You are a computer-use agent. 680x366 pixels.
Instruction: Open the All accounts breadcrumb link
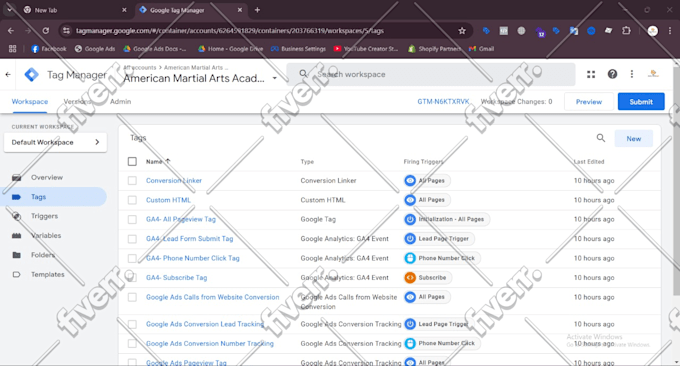(x=139, y=68)
